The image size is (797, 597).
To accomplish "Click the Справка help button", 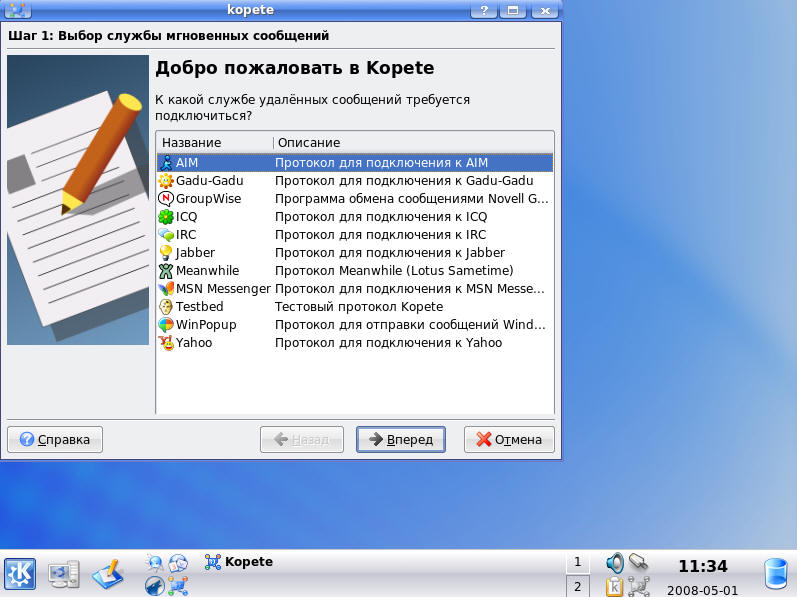I will click(x=55, y=439).
